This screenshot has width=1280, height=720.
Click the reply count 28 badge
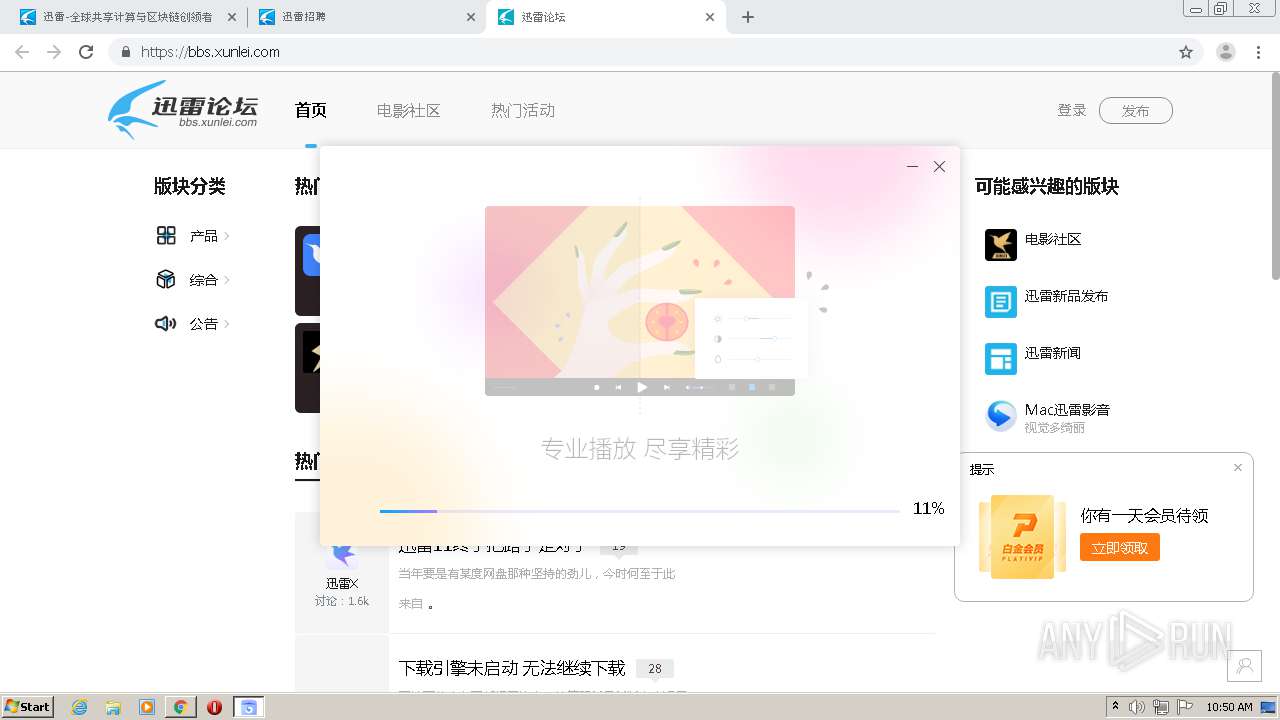pyautogui.click(x=655, y=668)
